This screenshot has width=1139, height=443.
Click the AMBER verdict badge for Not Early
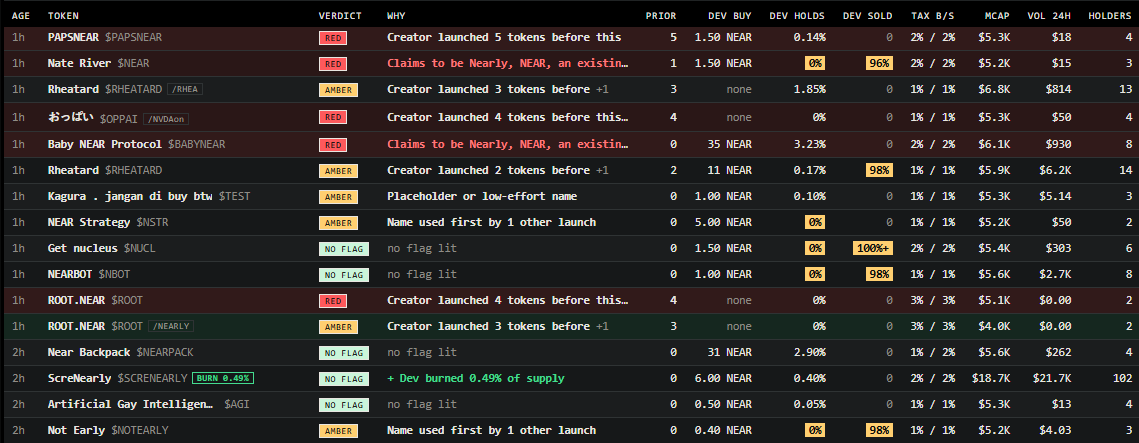tap(338, 431)
